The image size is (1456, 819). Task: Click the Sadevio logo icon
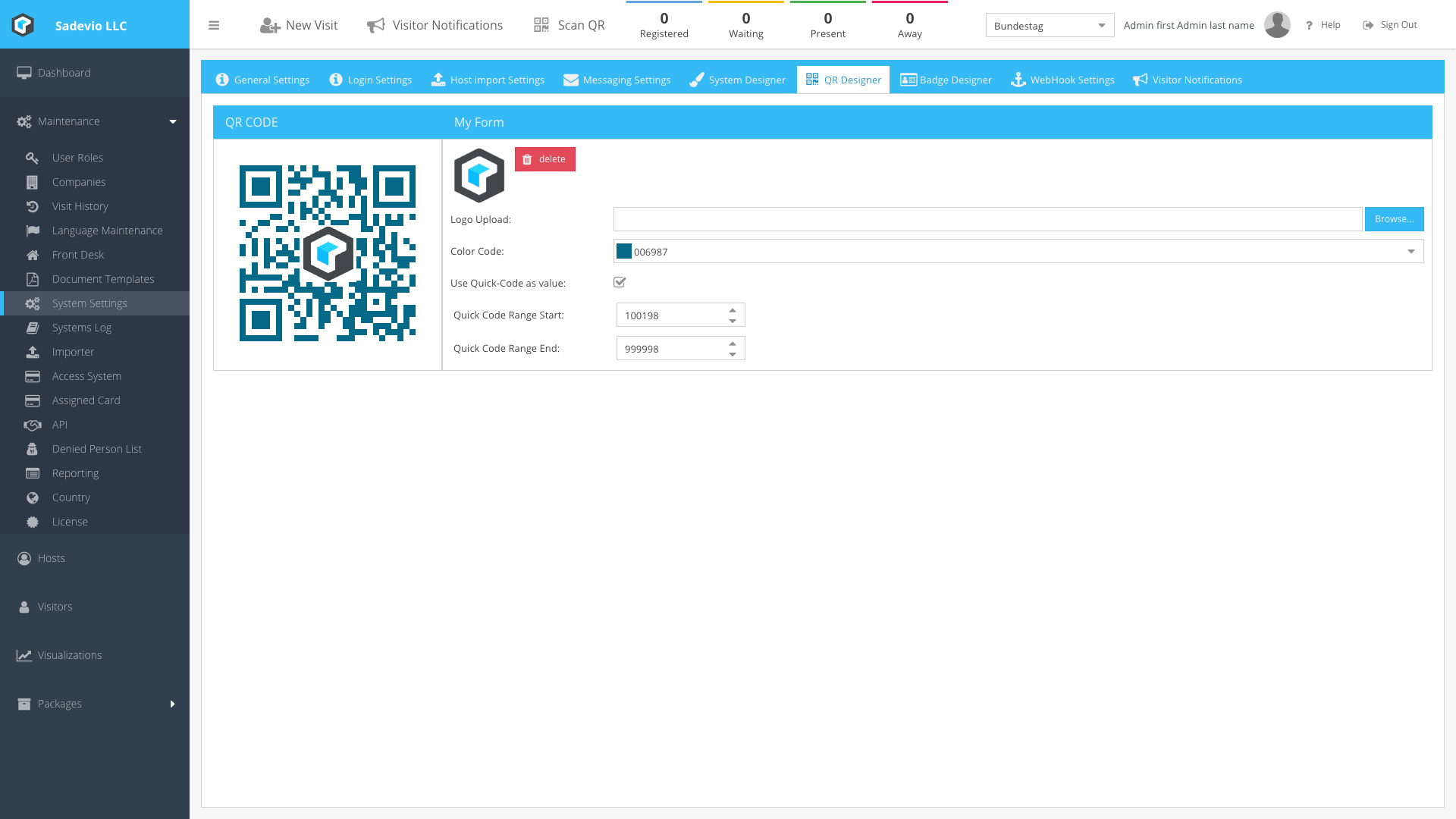coord(23,25)
